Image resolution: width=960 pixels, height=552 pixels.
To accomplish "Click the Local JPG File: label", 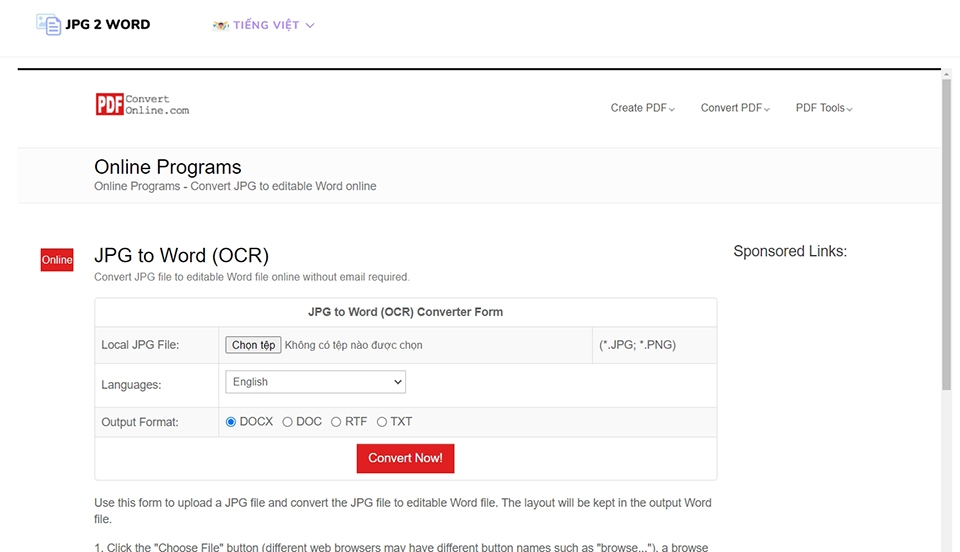I will point(140,345).
